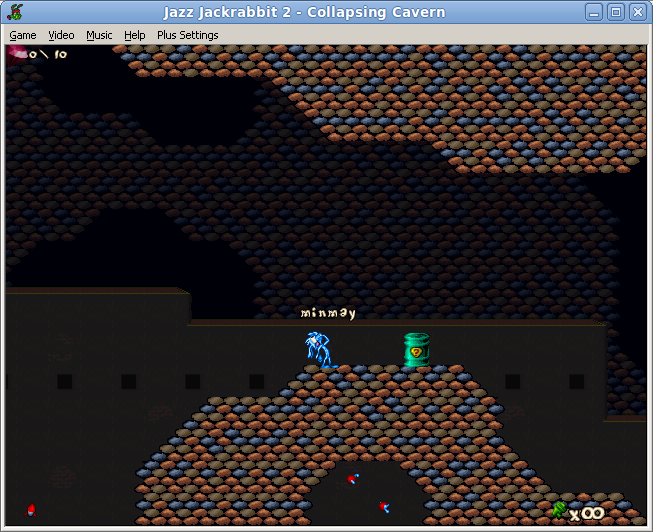Click the red item at bottom-left corner
653x532 pixels.
31,510
